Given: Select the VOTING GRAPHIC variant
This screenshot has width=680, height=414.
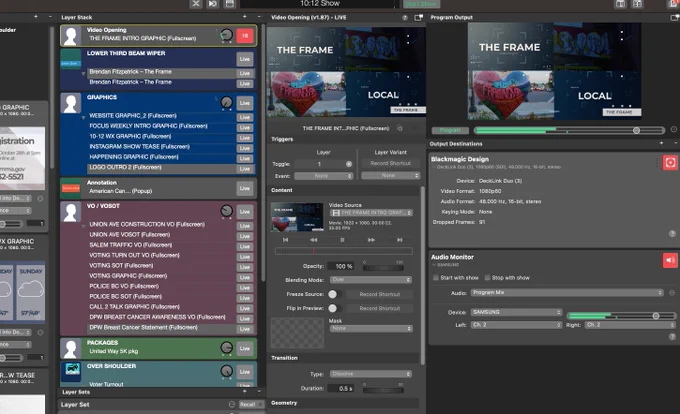Looking at the screenshot, I should 128,276.
